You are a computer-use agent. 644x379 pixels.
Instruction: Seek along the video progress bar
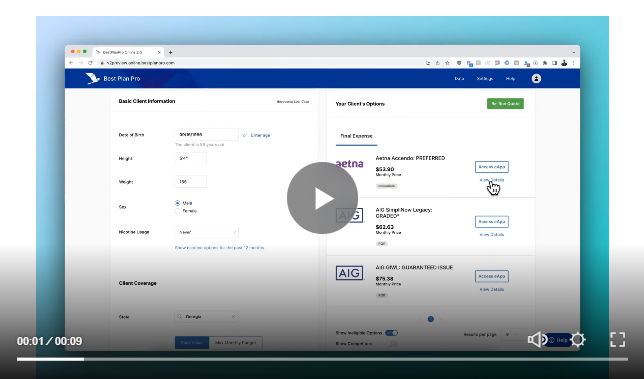[322, 359]
